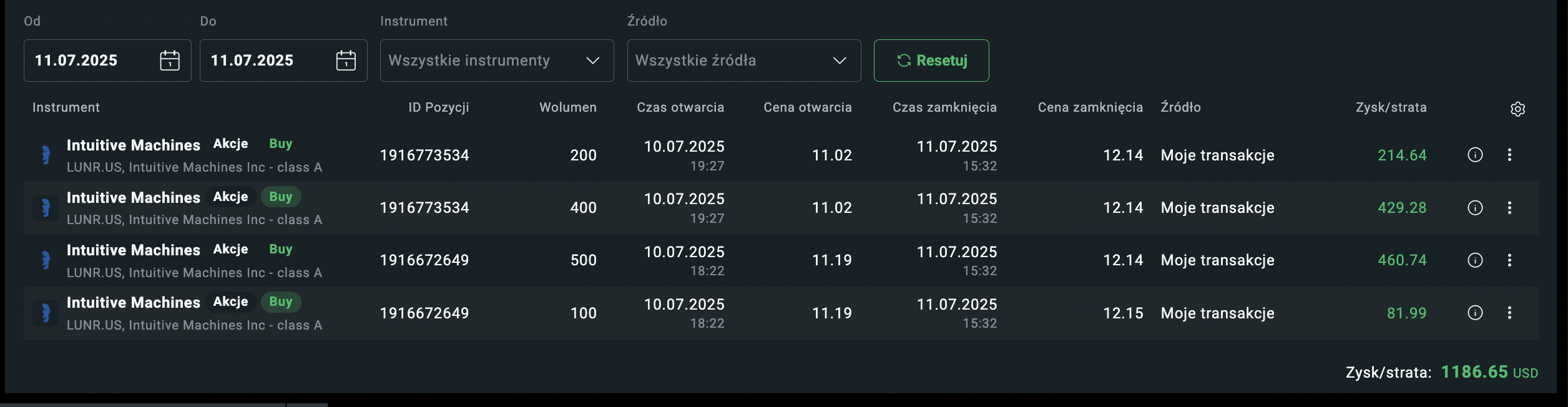Viewport: 1568px width, 407px height.
Task: Open the calendar picker for the Od date
Action: pos(170,61)
